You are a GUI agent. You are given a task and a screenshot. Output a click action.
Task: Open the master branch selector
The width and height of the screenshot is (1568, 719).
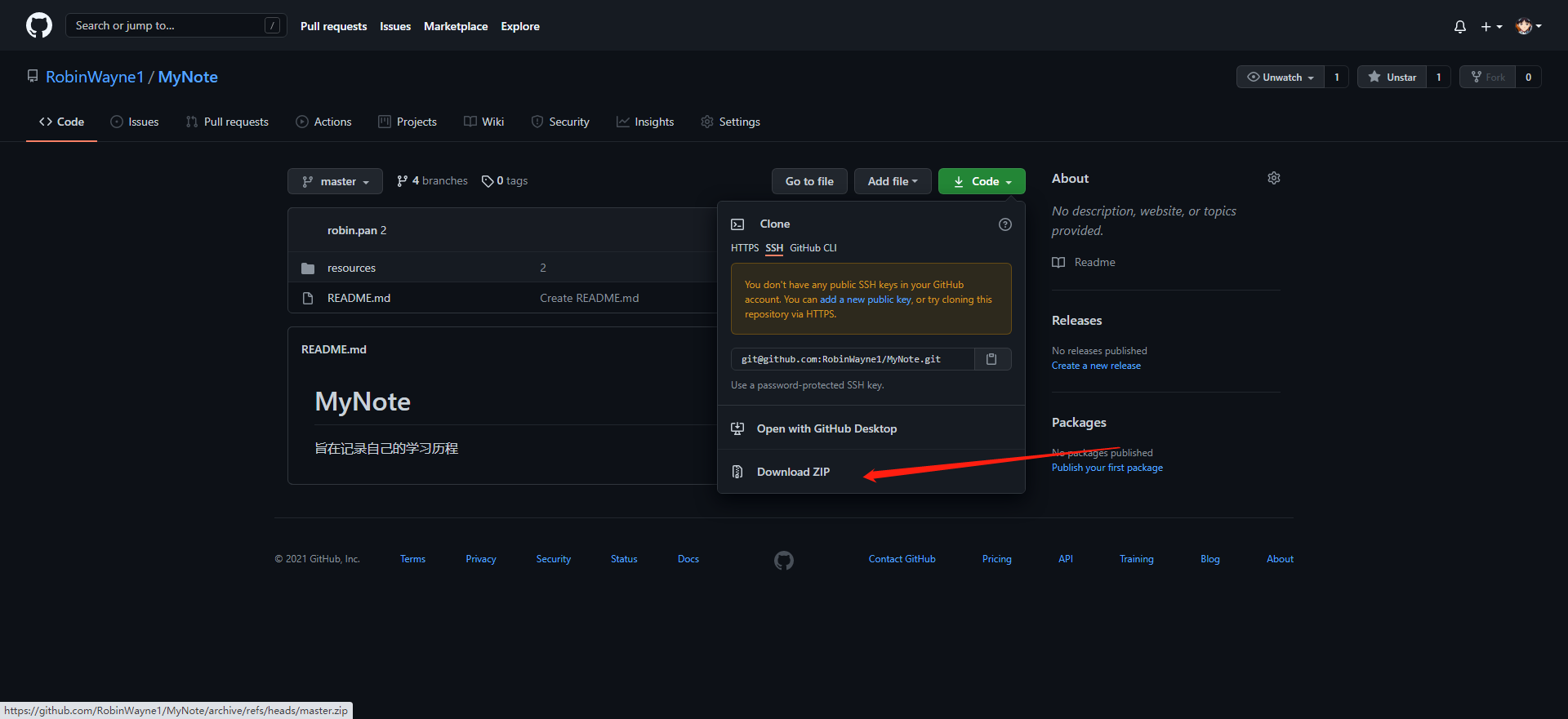(335, 181)
